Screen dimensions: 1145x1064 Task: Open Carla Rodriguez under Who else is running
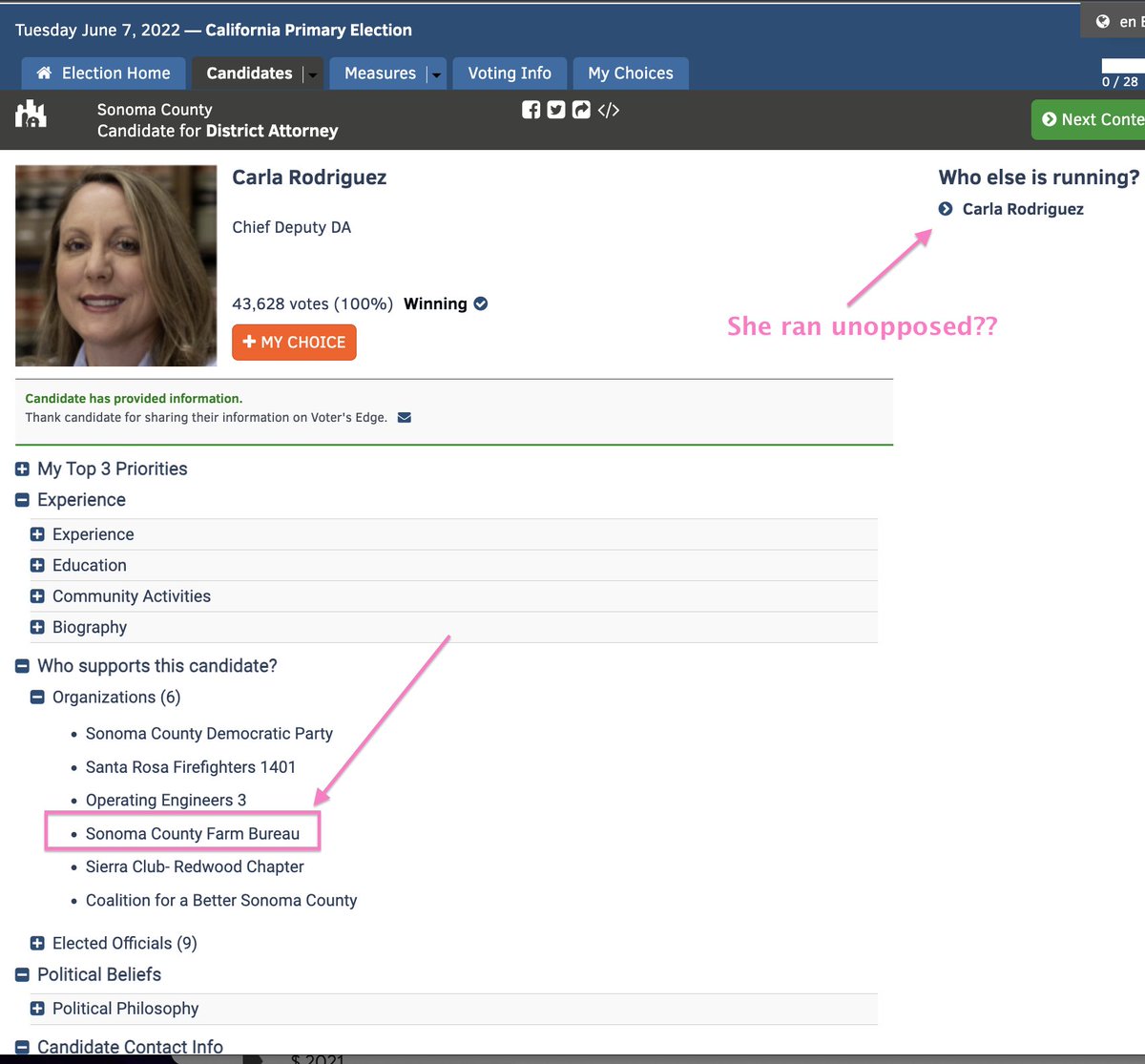coord(1023,209)
